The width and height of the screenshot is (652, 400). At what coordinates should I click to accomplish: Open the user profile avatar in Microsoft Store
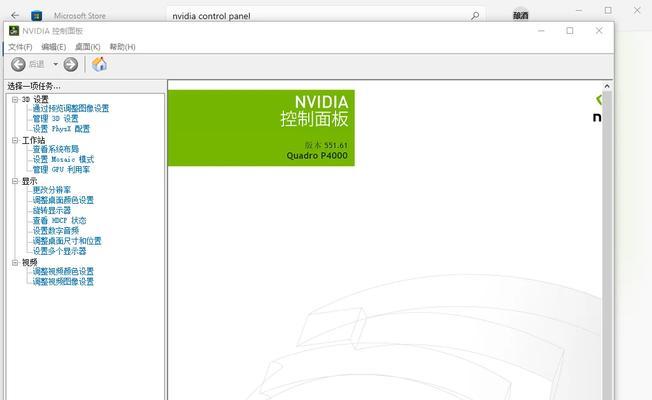coord(521,15)
